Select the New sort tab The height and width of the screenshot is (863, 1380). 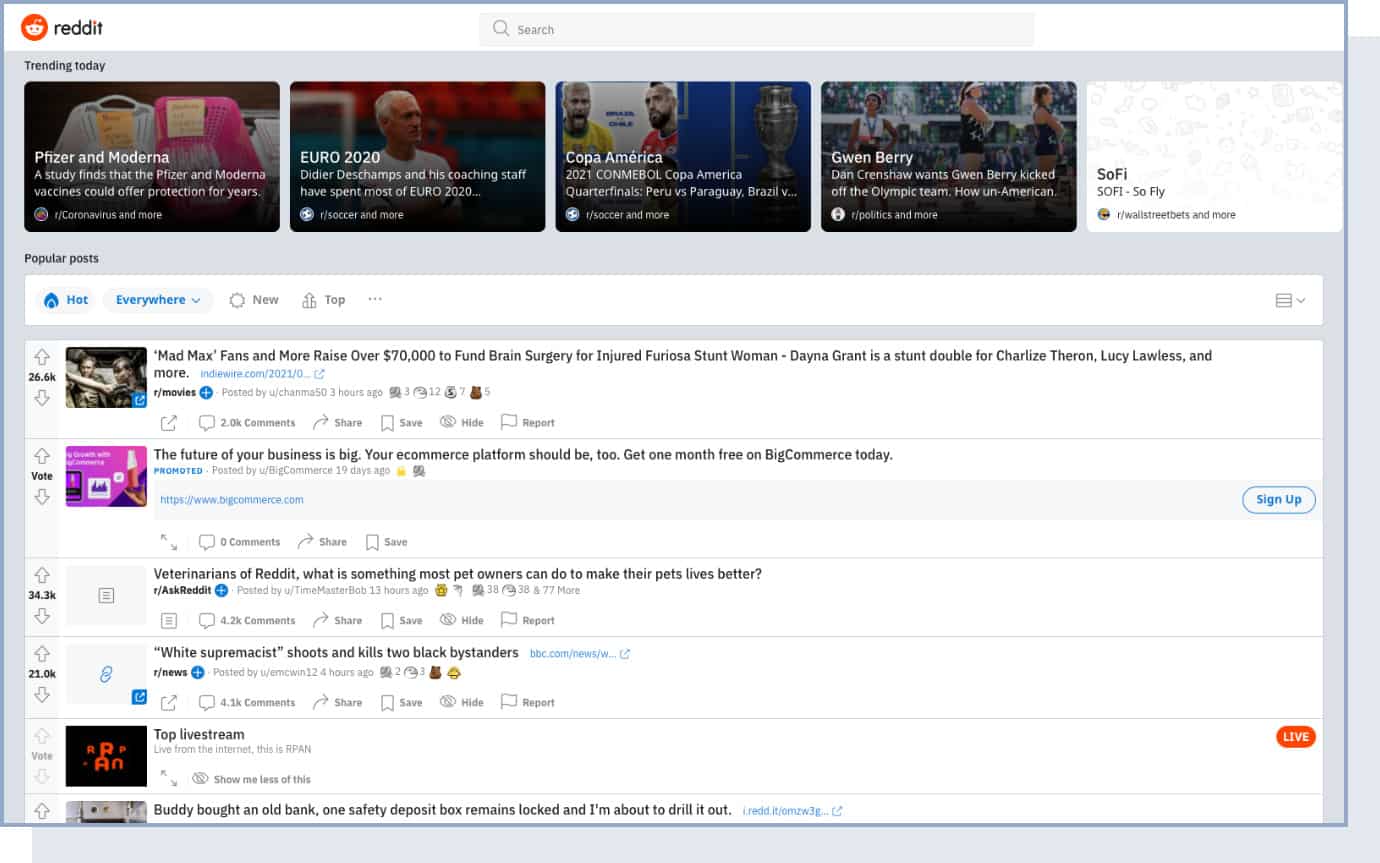tap(254, 300)
